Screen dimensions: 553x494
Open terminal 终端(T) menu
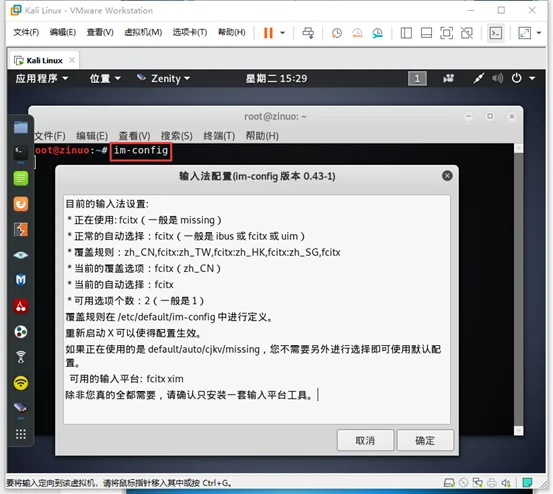(x=219, y=136)
